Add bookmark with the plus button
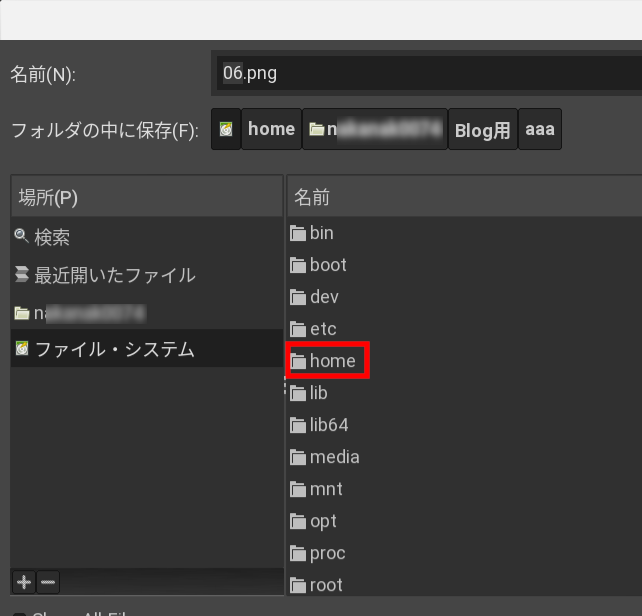The height and width of the screenshot is (616, 642). 24,582
